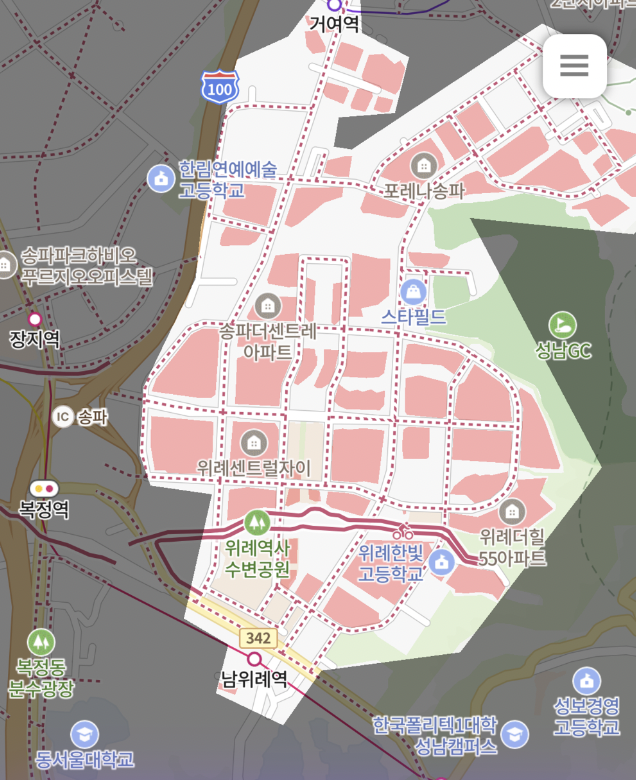Tap the 남위례역 station name
This screenshot has height=780, width=636.
[254, 679]
